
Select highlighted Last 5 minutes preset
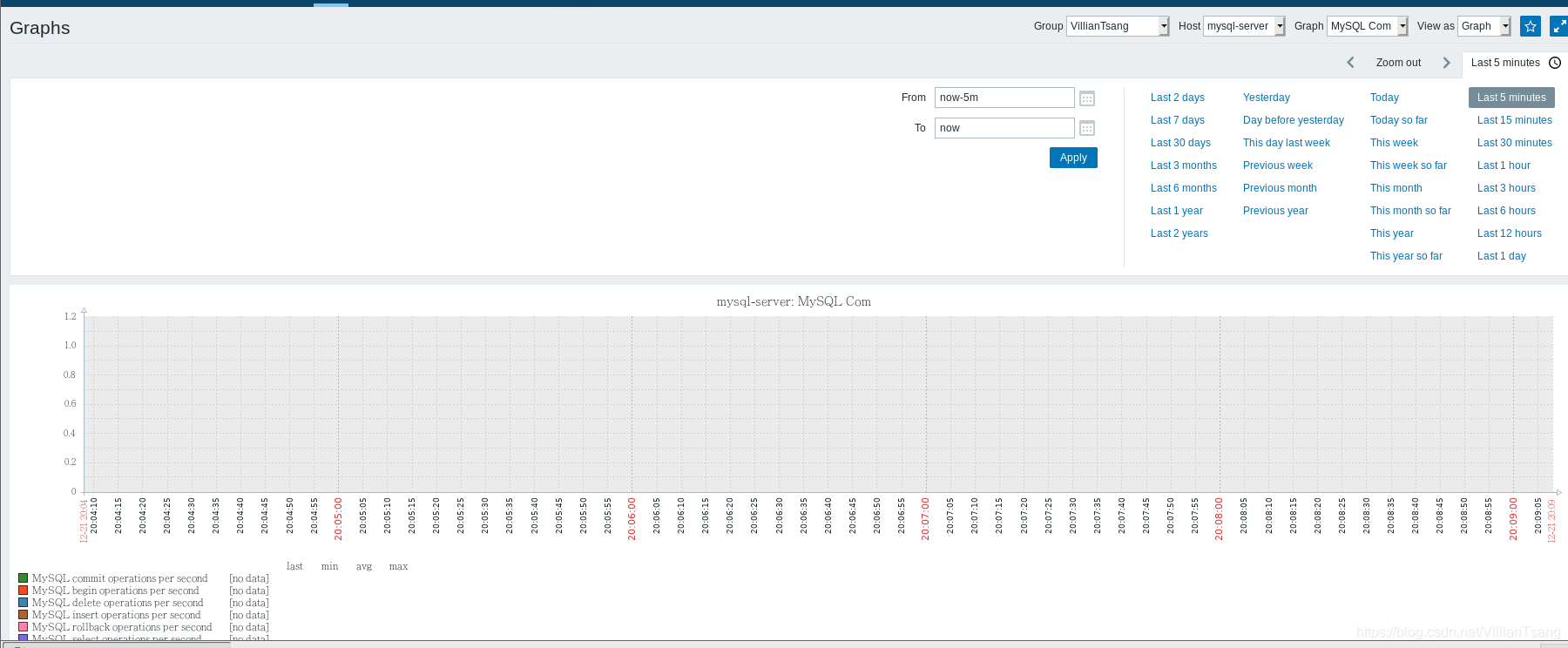coord(1511,98)
